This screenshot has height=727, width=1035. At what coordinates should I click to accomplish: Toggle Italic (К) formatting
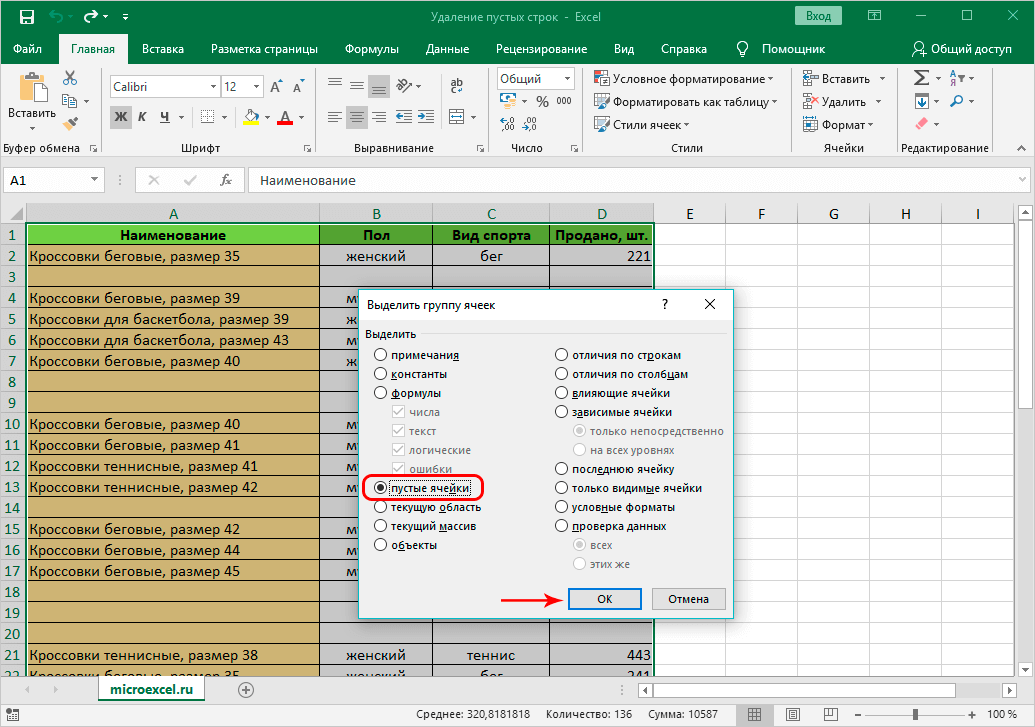(142, 118)
